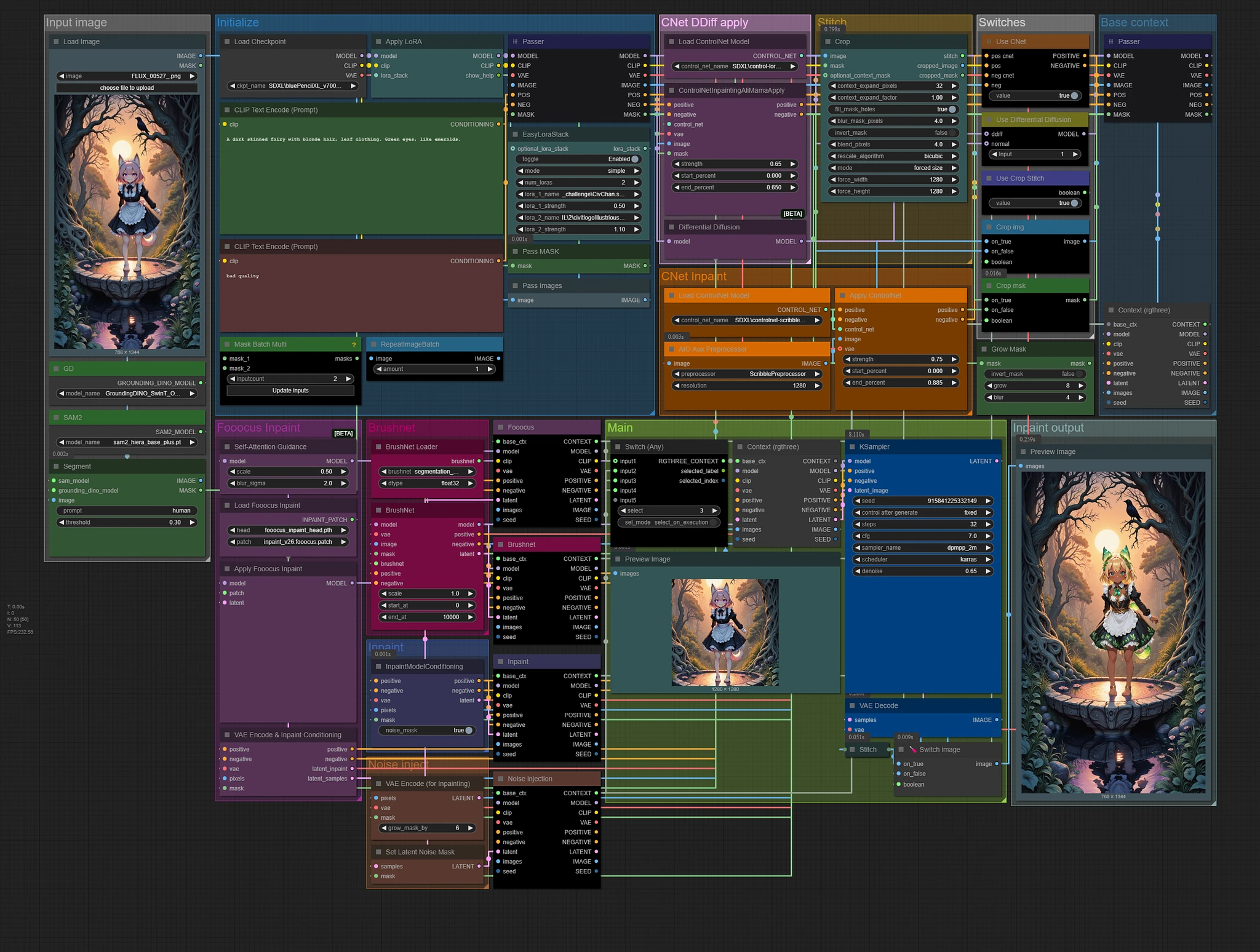Click Preview Image thumbnail in Main group
The height and width of the screenshot is (952, 1260).
point(725,632)
